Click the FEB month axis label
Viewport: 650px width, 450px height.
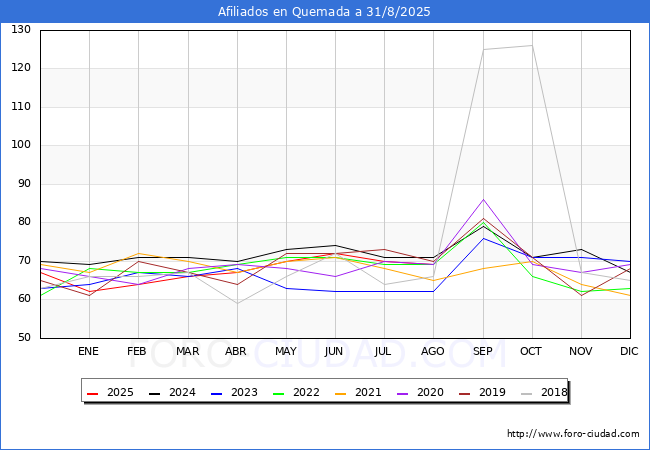pyautogui.click(x=137, y=351)
